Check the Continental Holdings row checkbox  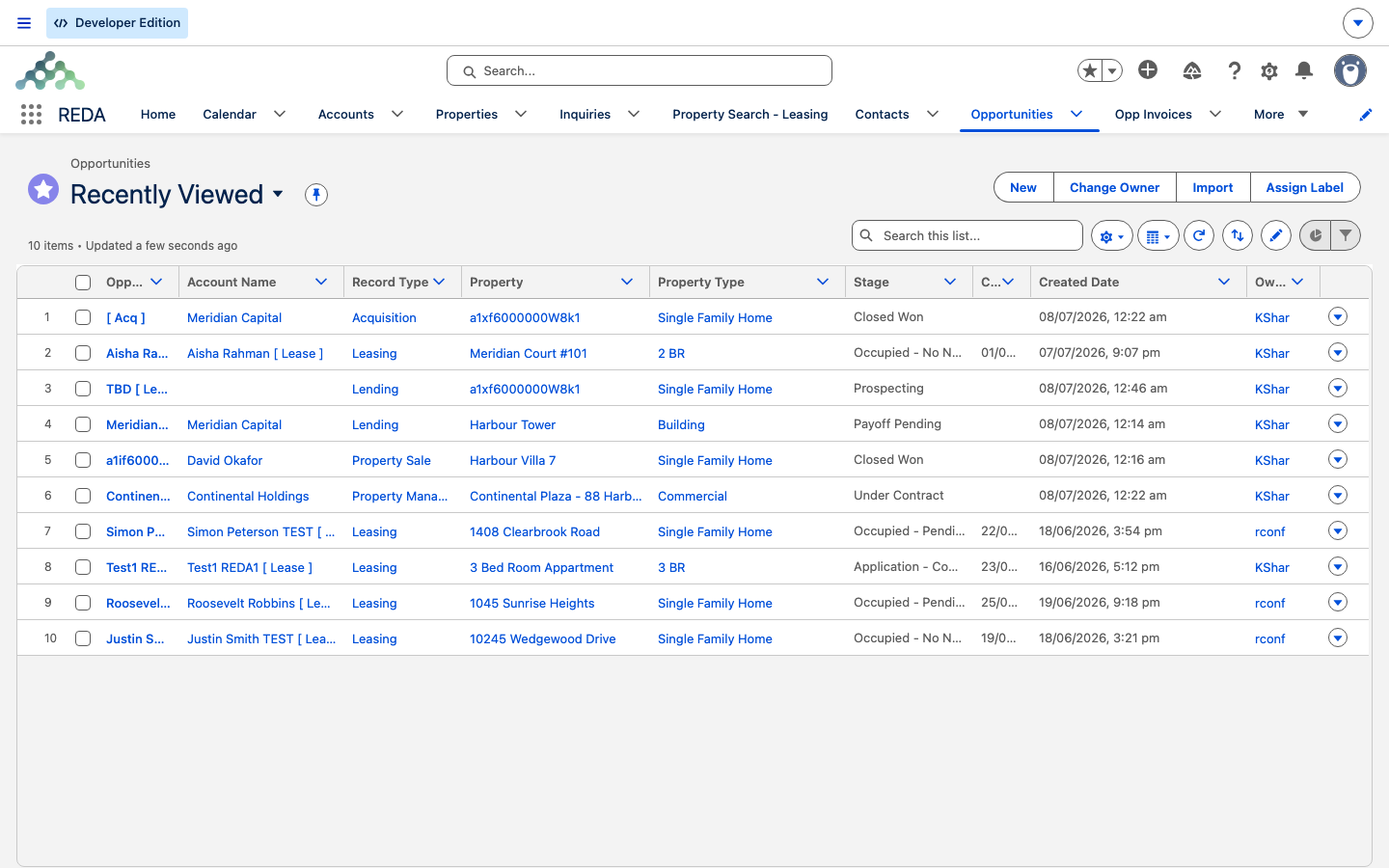83,496
